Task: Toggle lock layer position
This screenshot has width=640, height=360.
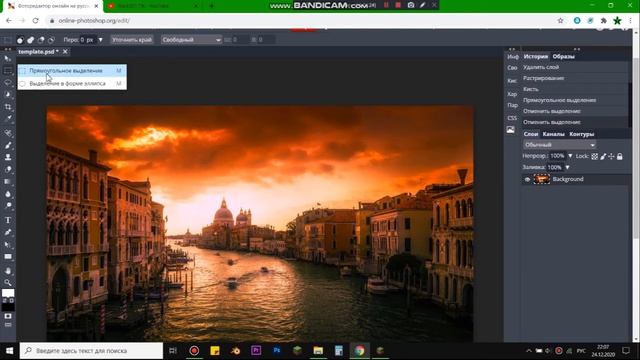Action: point(611,156)
